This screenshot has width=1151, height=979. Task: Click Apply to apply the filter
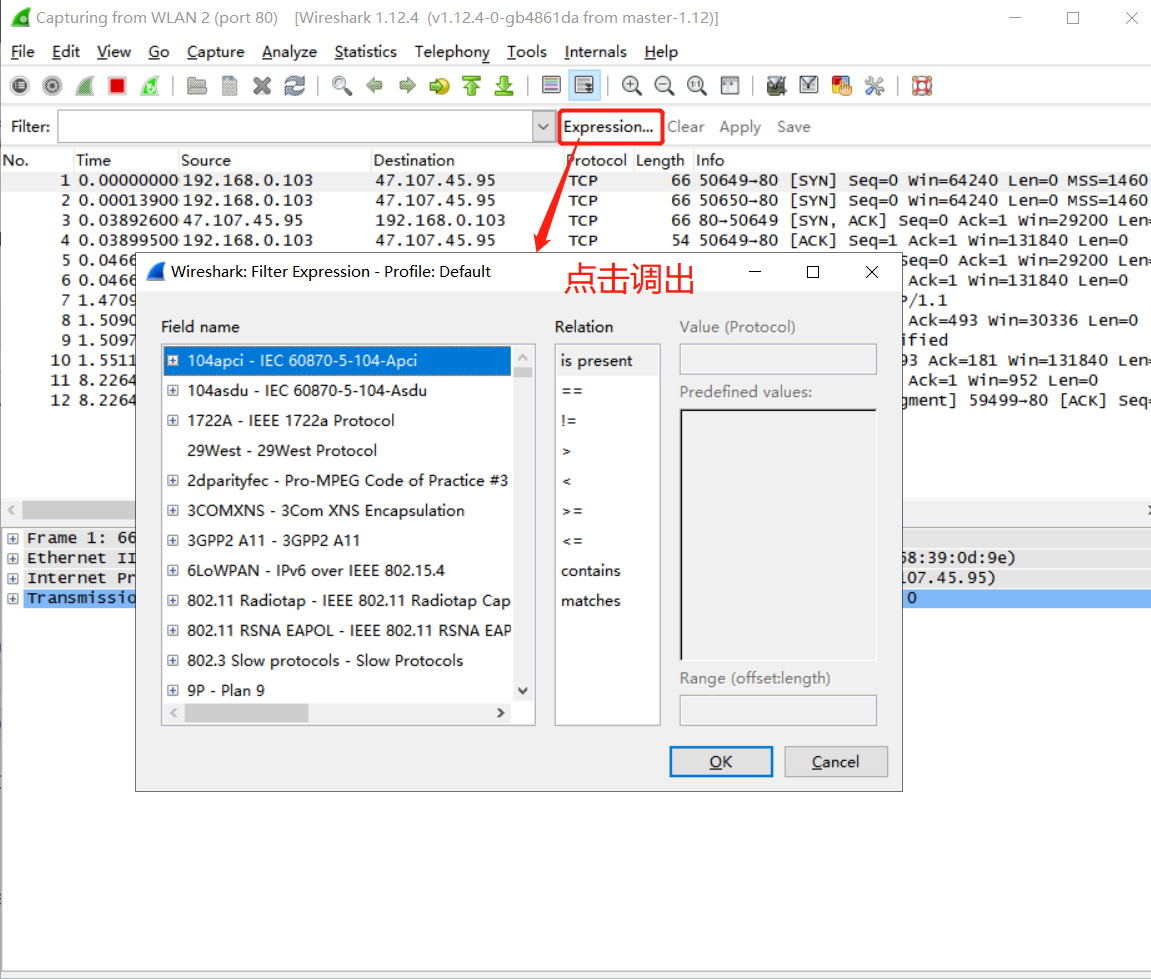740,127
